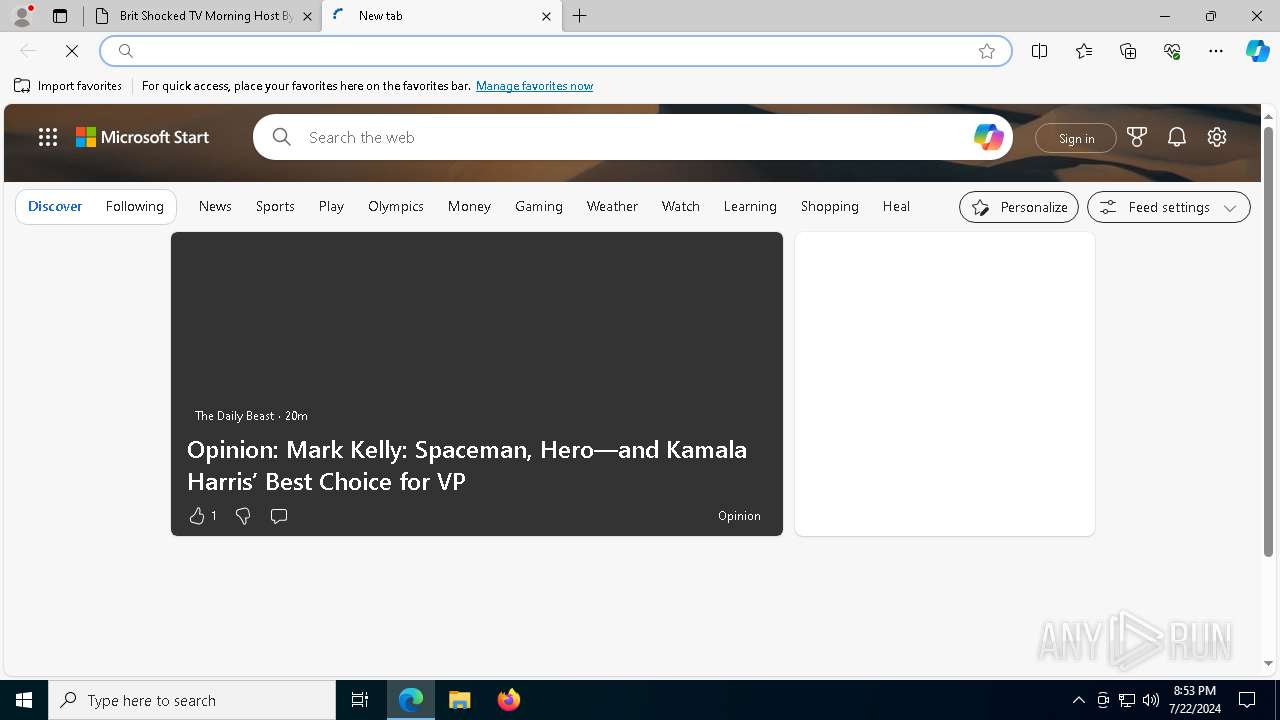This screenshot has width=1280, height=720.
Task: Open Windows notification center
Action: [x=1247, y=700]
